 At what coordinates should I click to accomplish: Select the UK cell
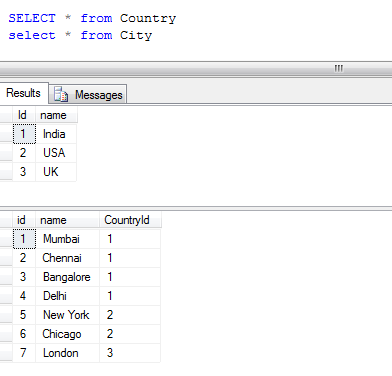coord(56,172)
